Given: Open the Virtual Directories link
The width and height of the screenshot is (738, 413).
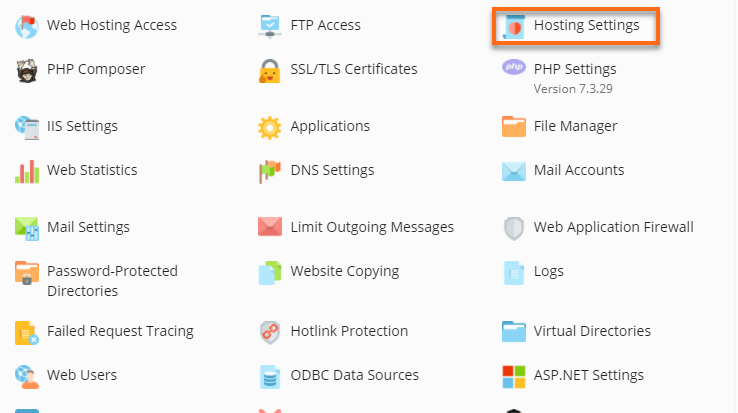Looking at the screenshot, I should tap(592, 331).
